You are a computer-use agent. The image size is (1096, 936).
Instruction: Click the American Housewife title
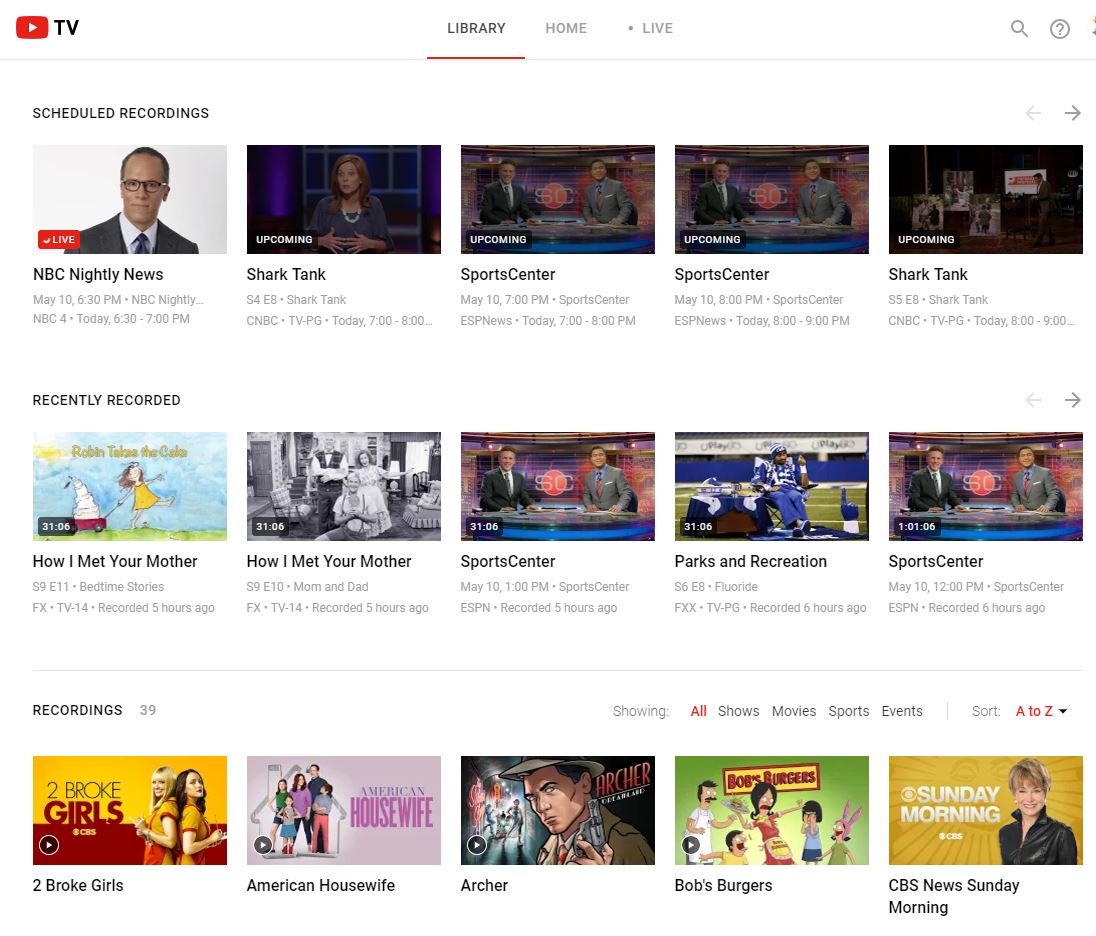[321, 886]
